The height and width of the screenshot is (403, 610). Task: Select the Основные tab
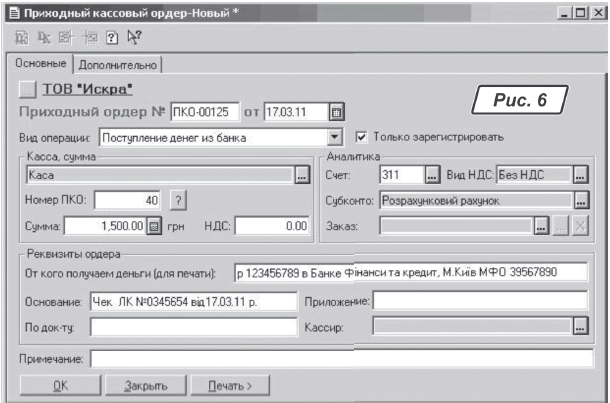pos(40,64)
